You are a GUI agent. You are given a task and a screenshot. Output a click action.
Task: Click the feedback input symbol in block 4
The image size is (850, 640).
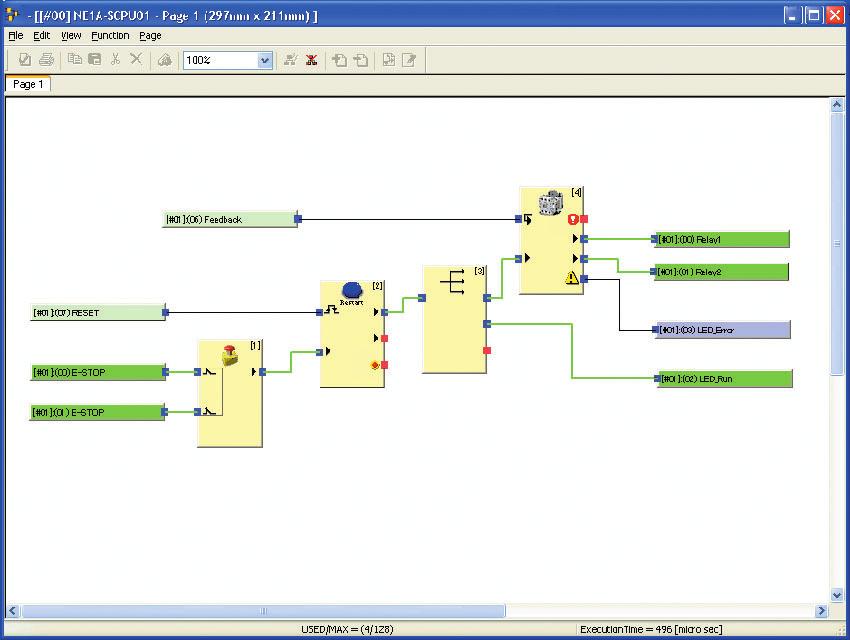pyautogui.click(x=527, y=219)
